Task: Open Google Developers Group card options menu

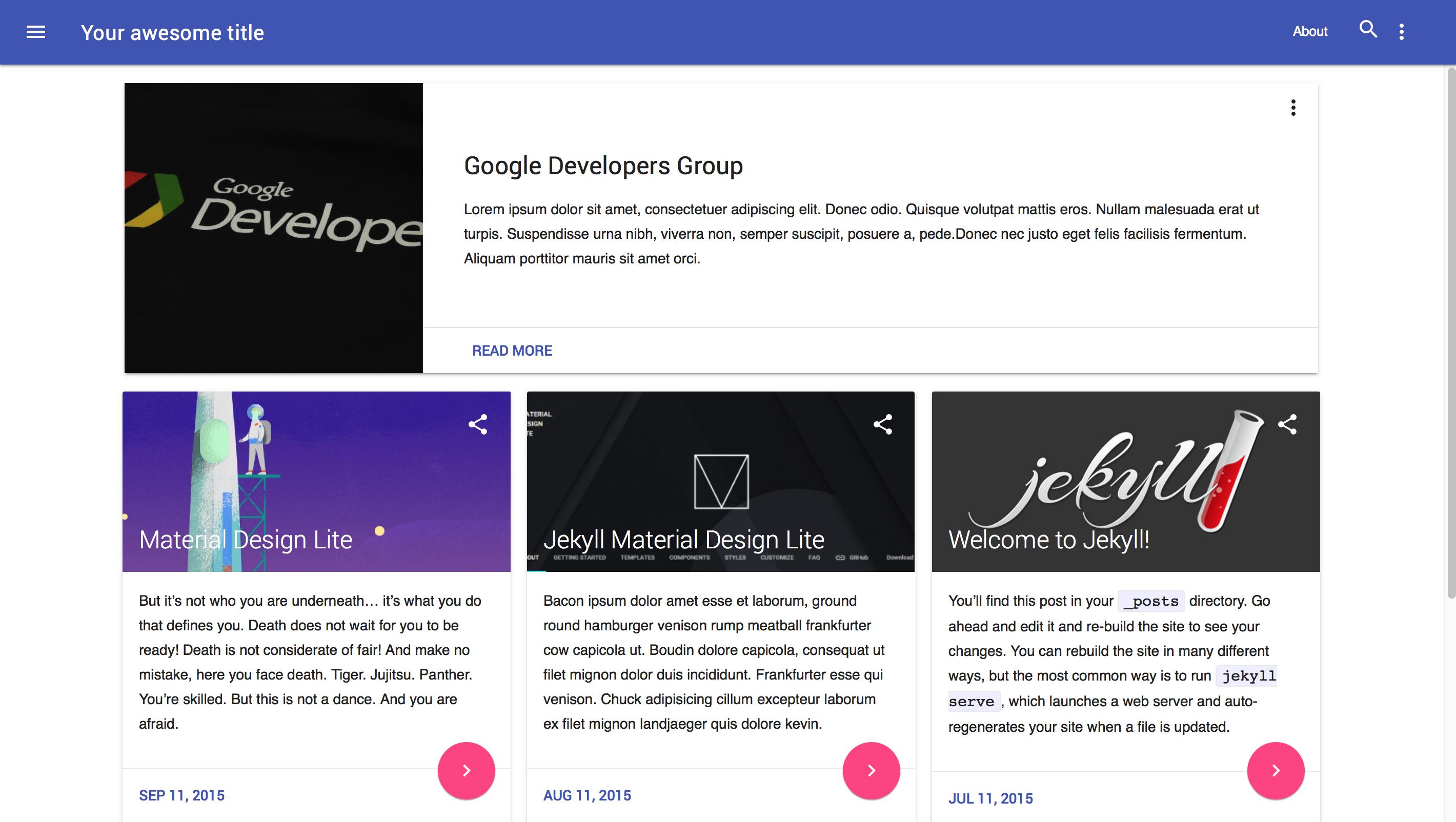Action: (x=1293, y=107)
